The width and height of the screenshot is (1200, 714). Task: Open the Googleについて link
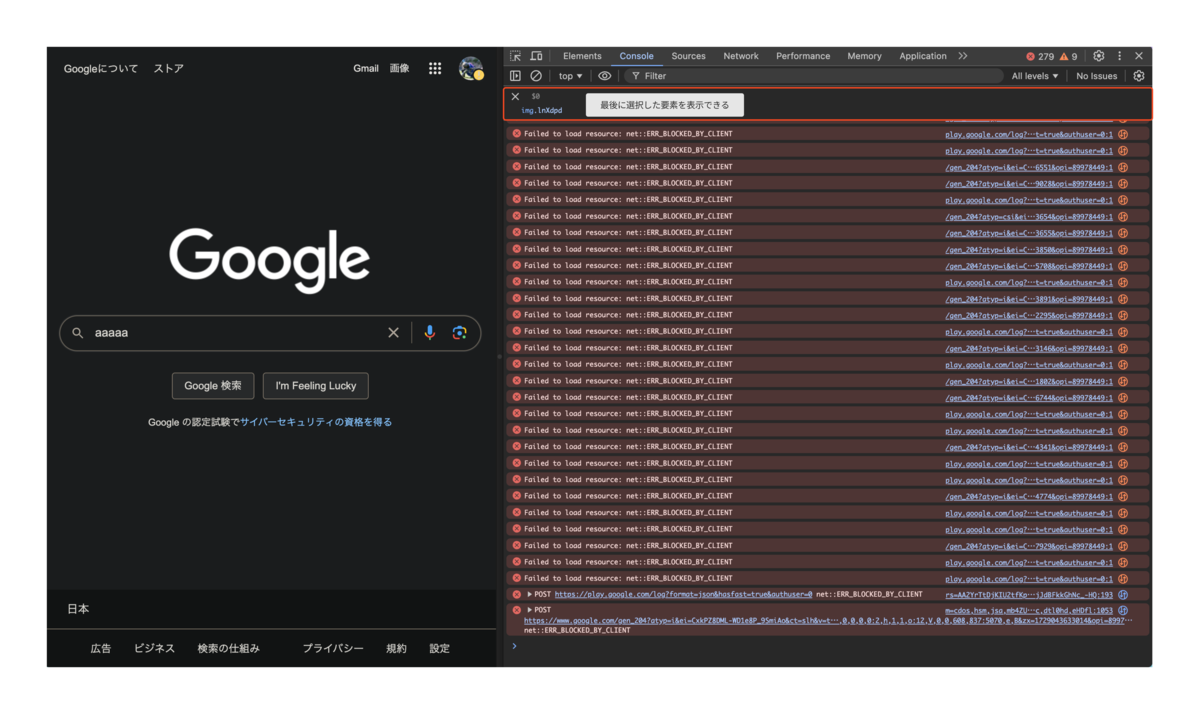point(101,68)
